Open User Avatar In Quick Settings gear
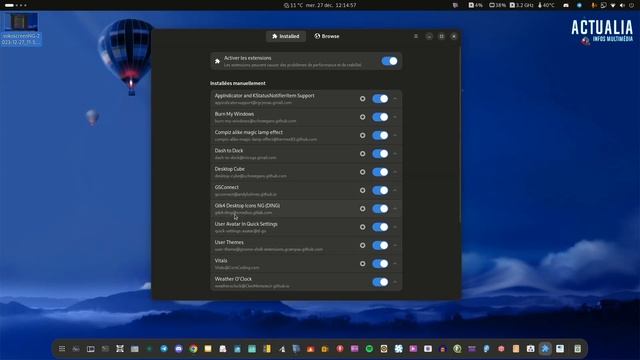Image resolution: width=640 pixels, height=360 pixels. (362, 227)
